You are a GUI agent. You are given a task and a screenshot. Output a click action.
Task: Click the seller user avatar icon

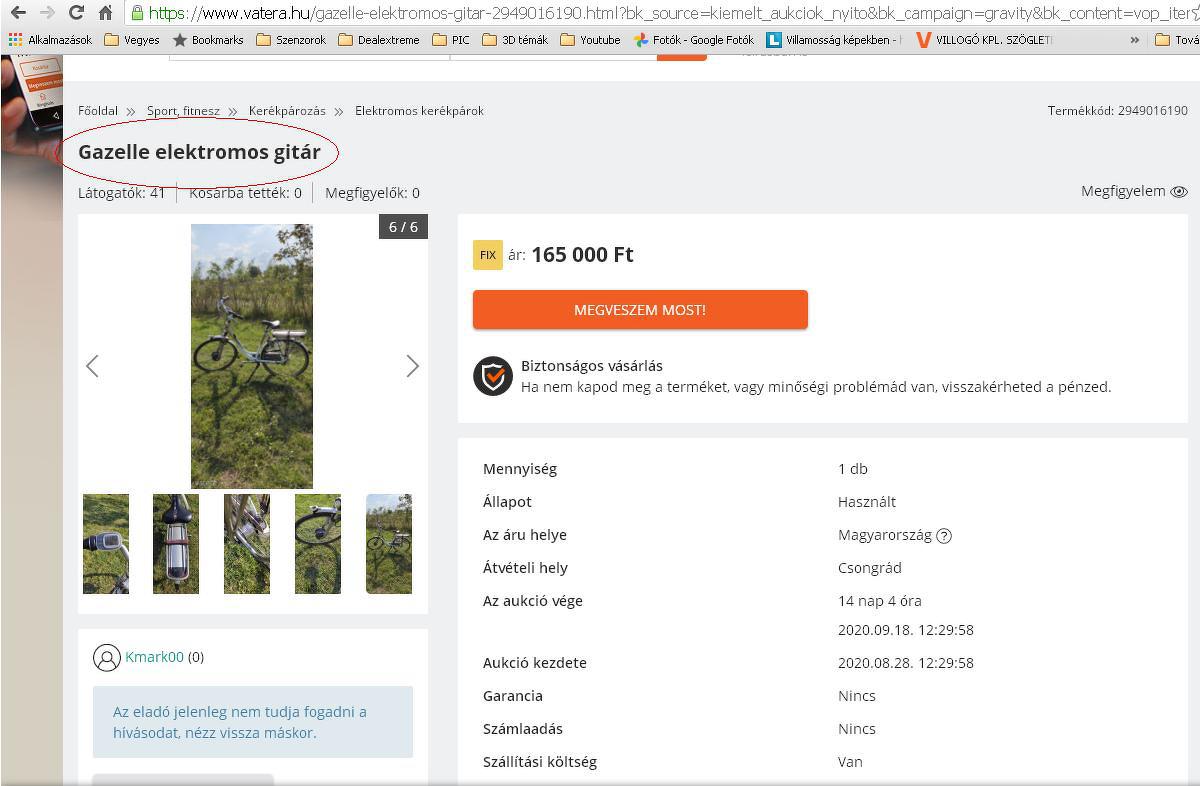tap(106, 657)
